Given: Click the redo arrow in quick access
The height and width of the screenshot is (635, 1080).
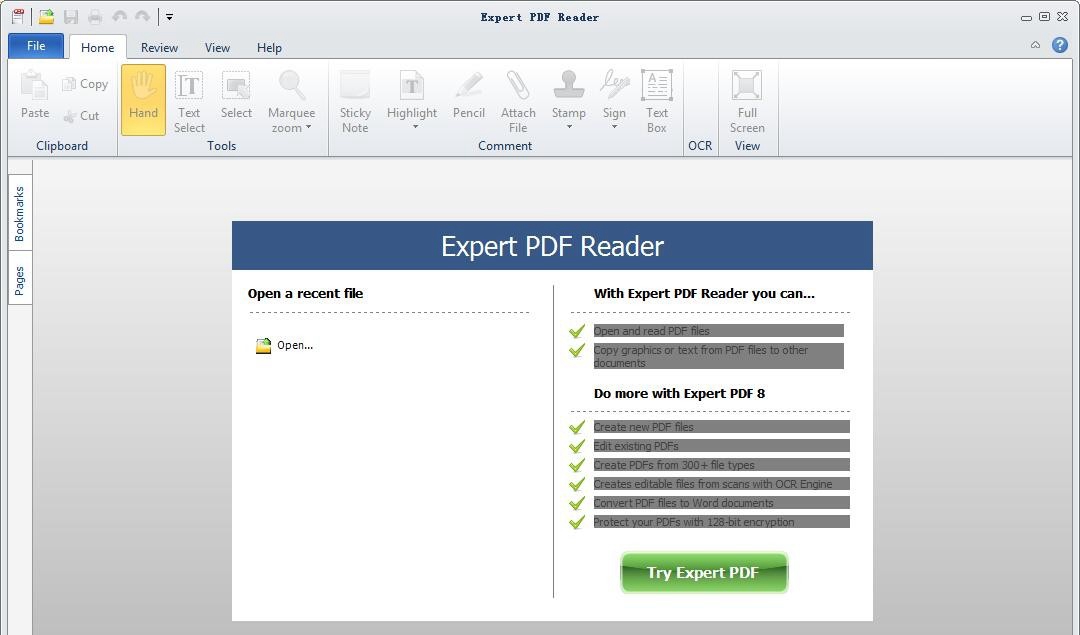Looking at the screenshot, I should (143, 16).
